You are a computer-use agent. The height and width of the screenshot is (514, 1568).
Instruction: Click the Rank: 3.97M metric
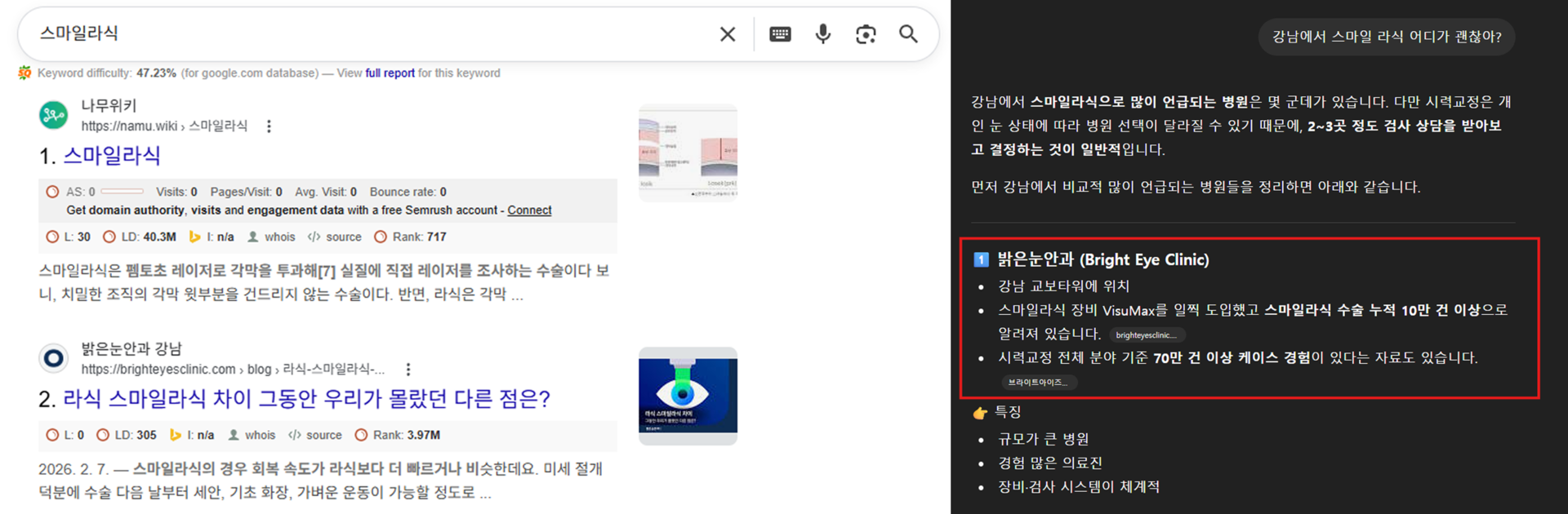[398, 436]
